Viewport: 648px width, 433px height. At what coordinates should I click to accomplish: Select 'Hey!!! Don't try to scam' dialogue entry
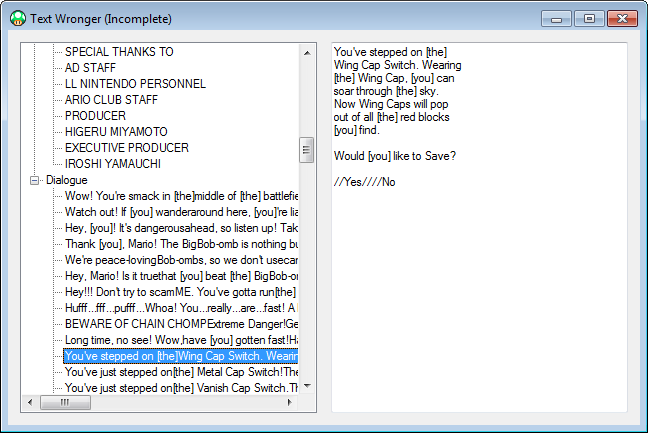181,292
